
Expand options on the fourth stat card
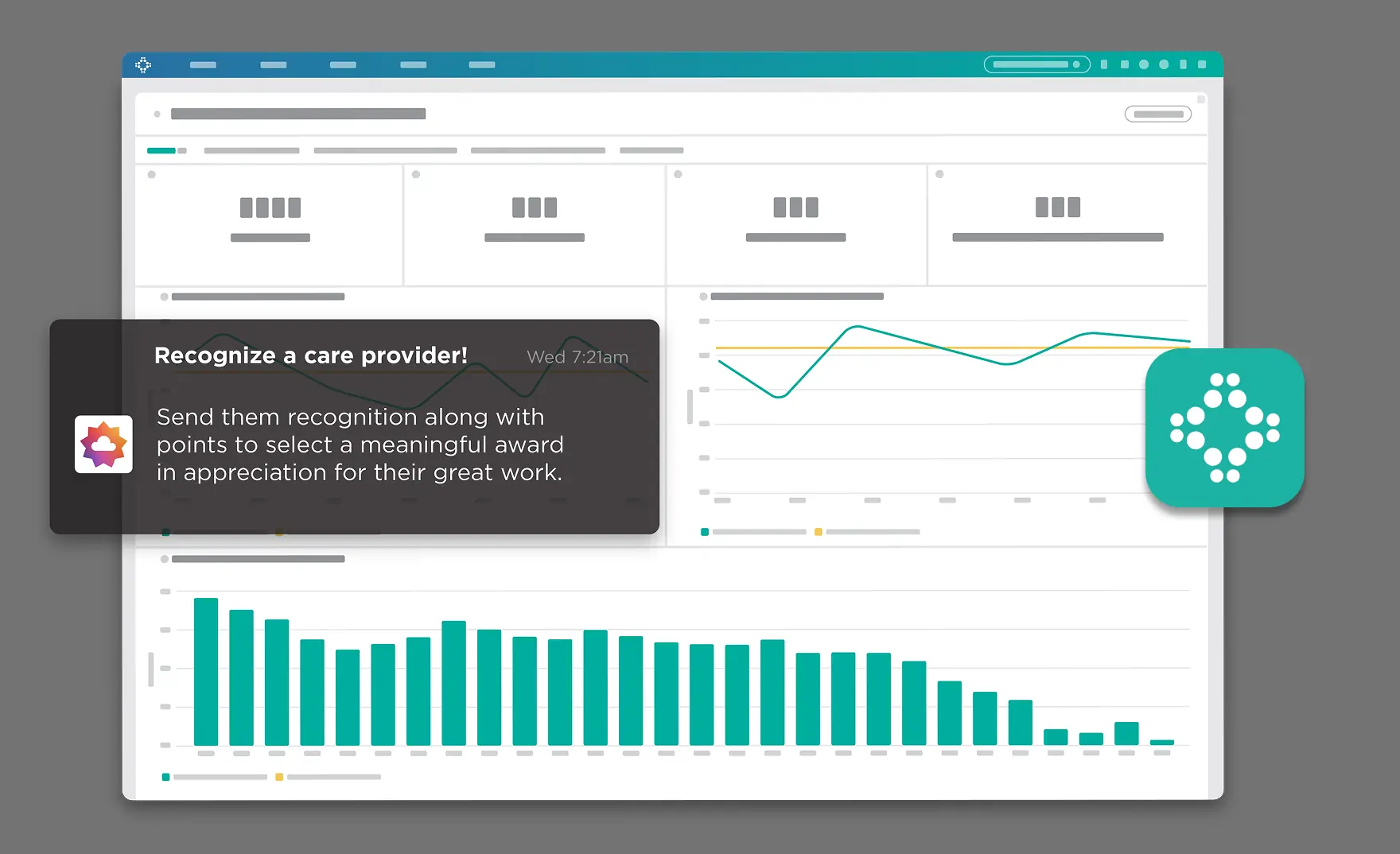click(939, 173)
